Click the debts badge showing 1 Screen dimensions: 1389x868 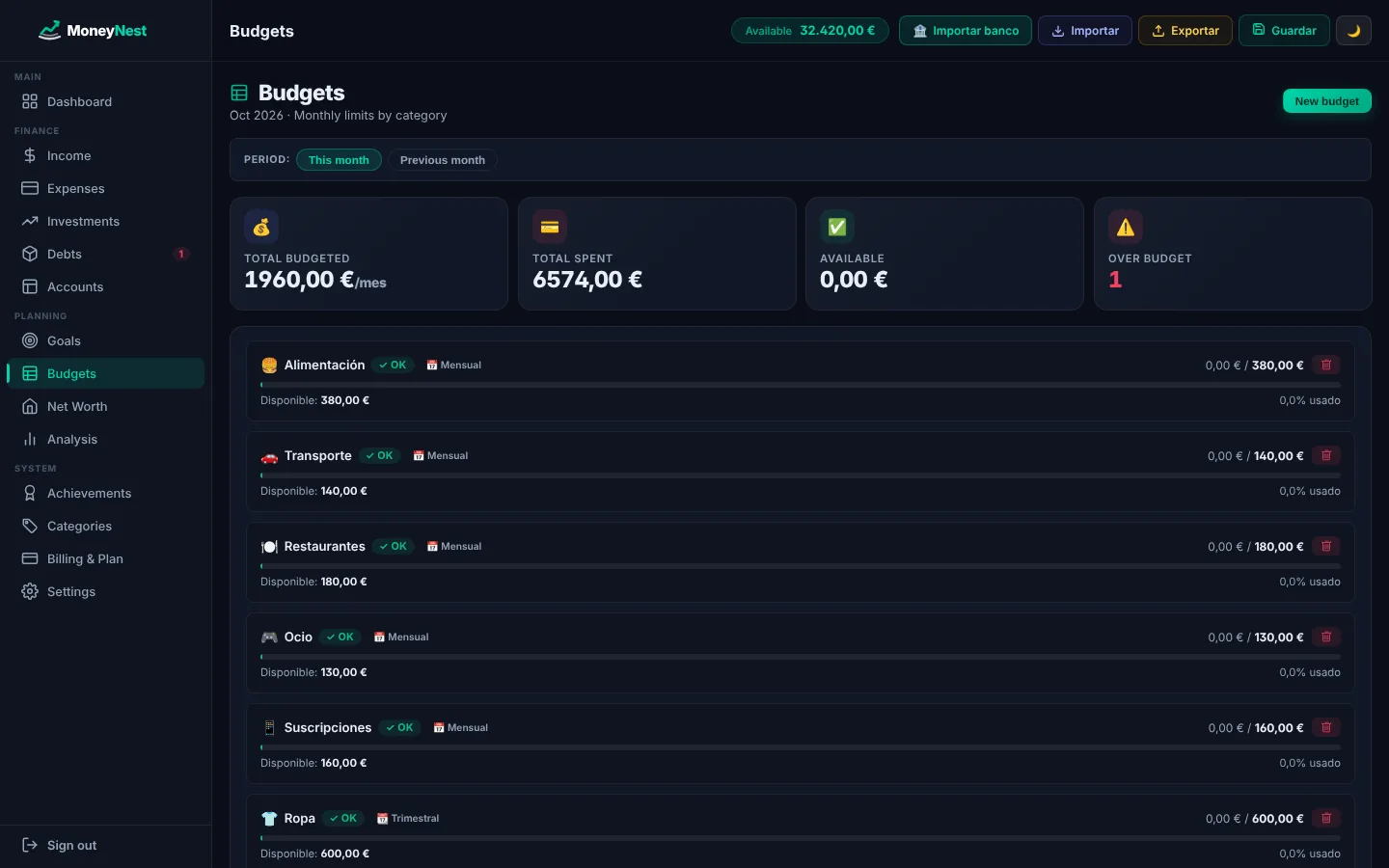click(x=180, y=254)
